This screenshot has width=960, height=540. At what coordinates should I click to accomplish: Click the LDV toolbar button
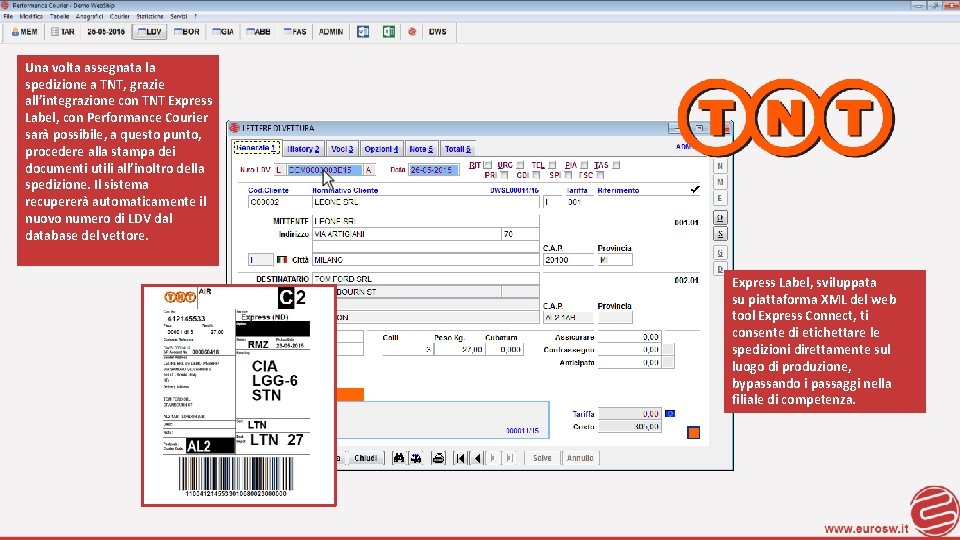150,32
